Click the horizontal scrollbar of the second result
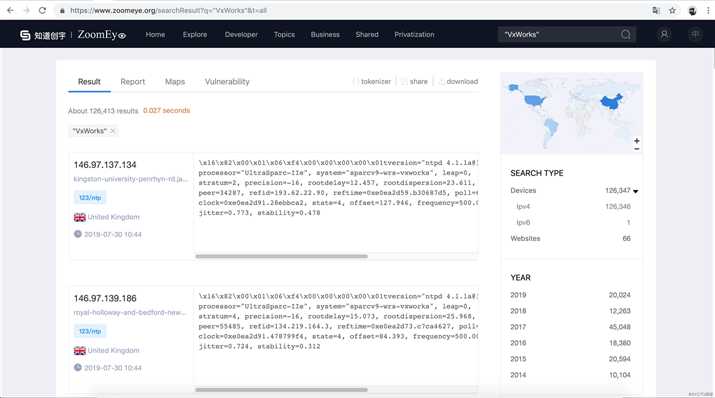 coord(281,390)
